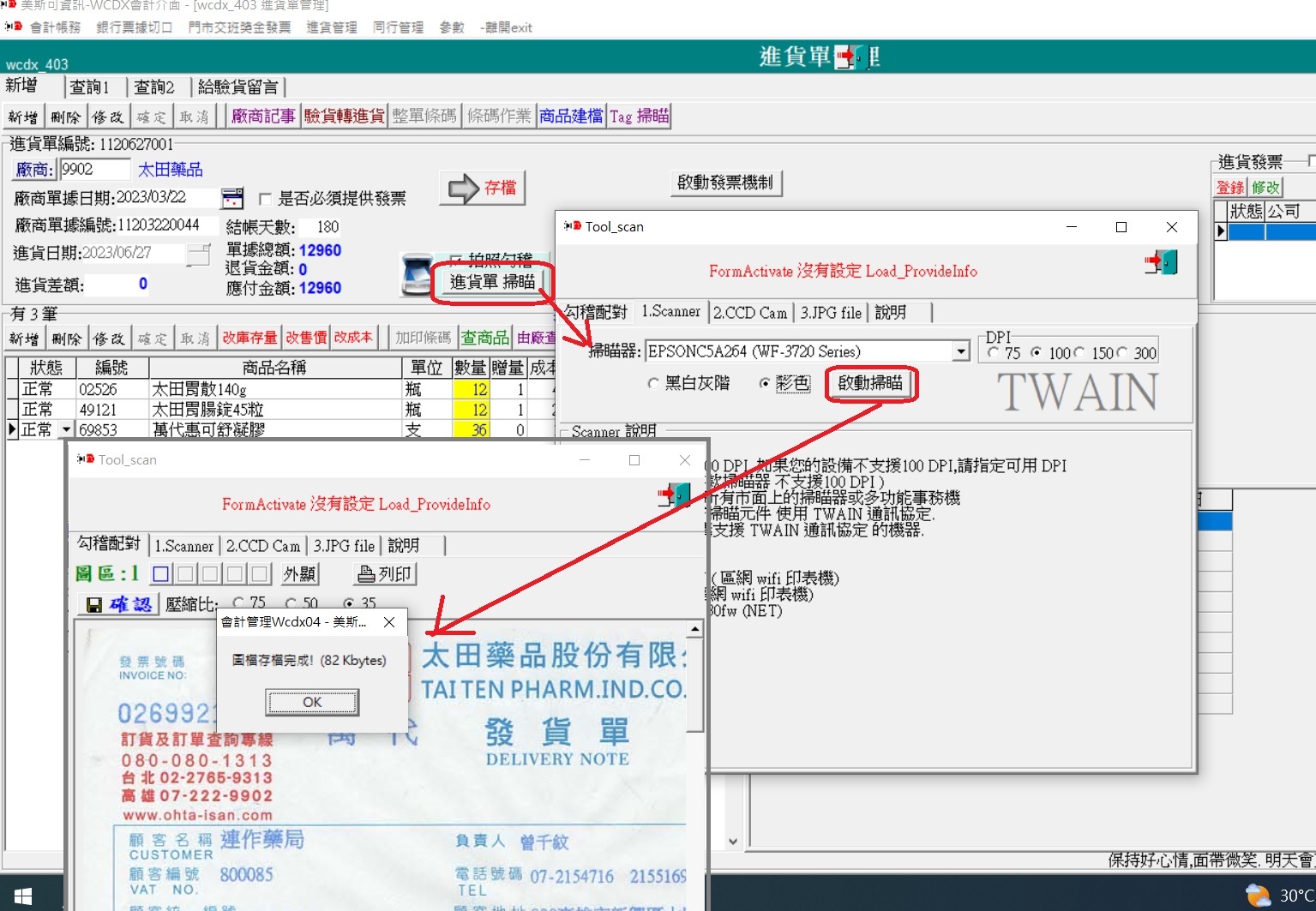Open the 3.JPG file tab in the scanner-settings Tool_scan window

point(831,313)
